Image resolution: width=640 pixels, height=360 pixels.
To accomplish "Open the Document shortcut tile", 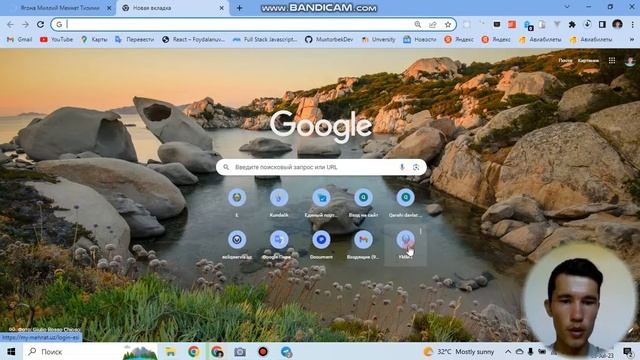I will point(321,244).
